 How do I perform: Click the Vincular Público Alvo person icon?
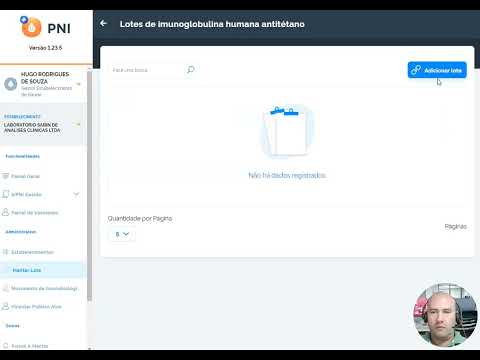coord(5,306)
